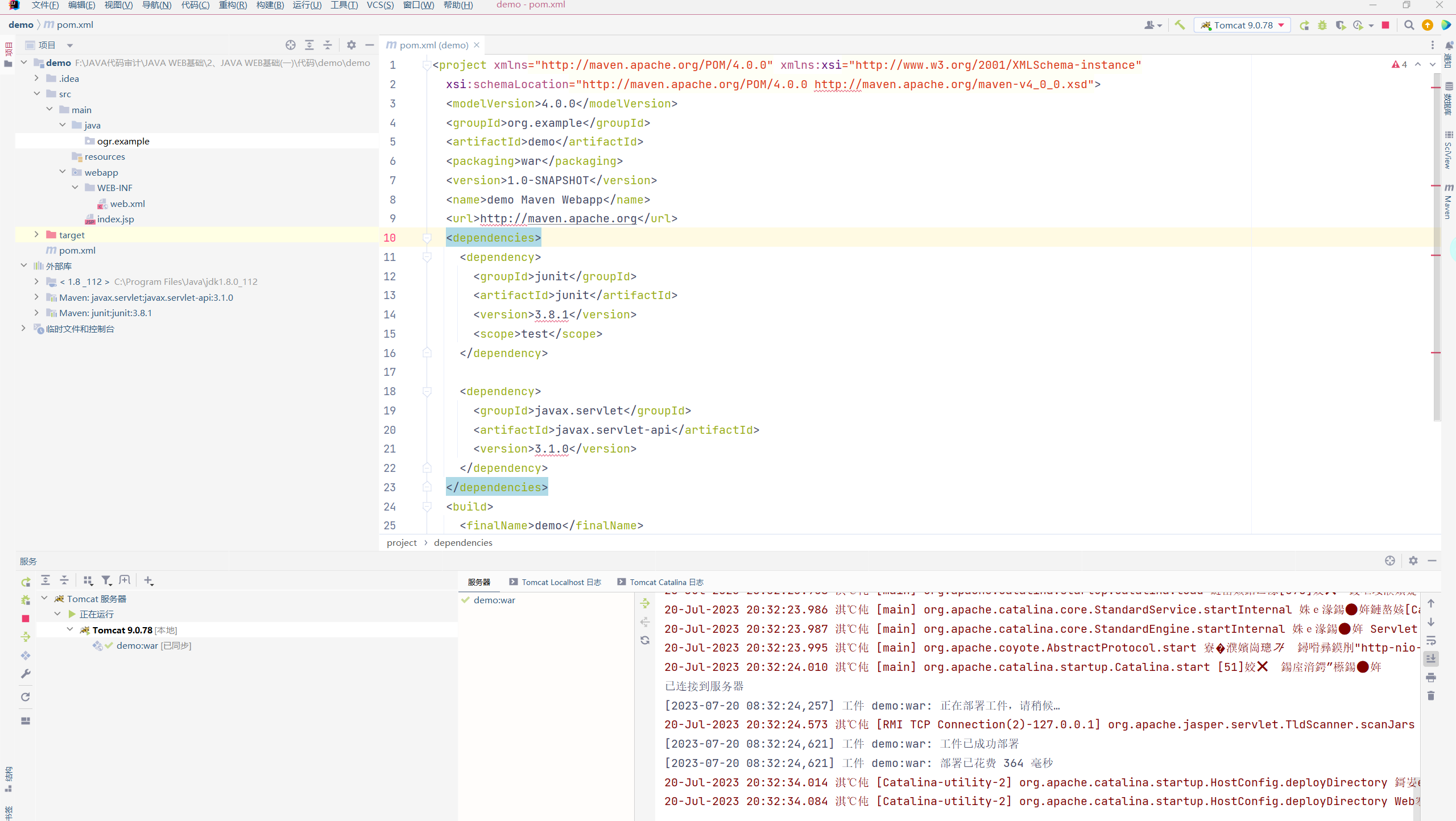Stop the server in the Services sidebar
This screenshot has width=1456, height=821.
click(26, 618)
